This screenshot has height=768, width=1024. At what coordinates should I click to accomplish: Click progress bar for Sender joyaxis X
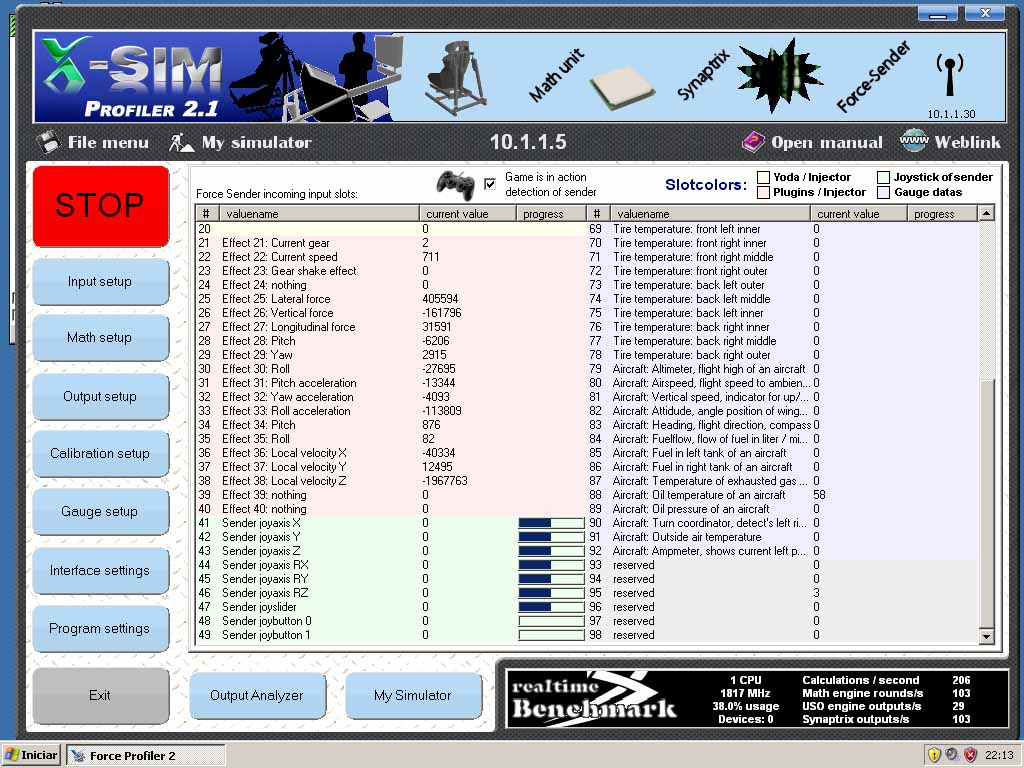pos(551,523)
